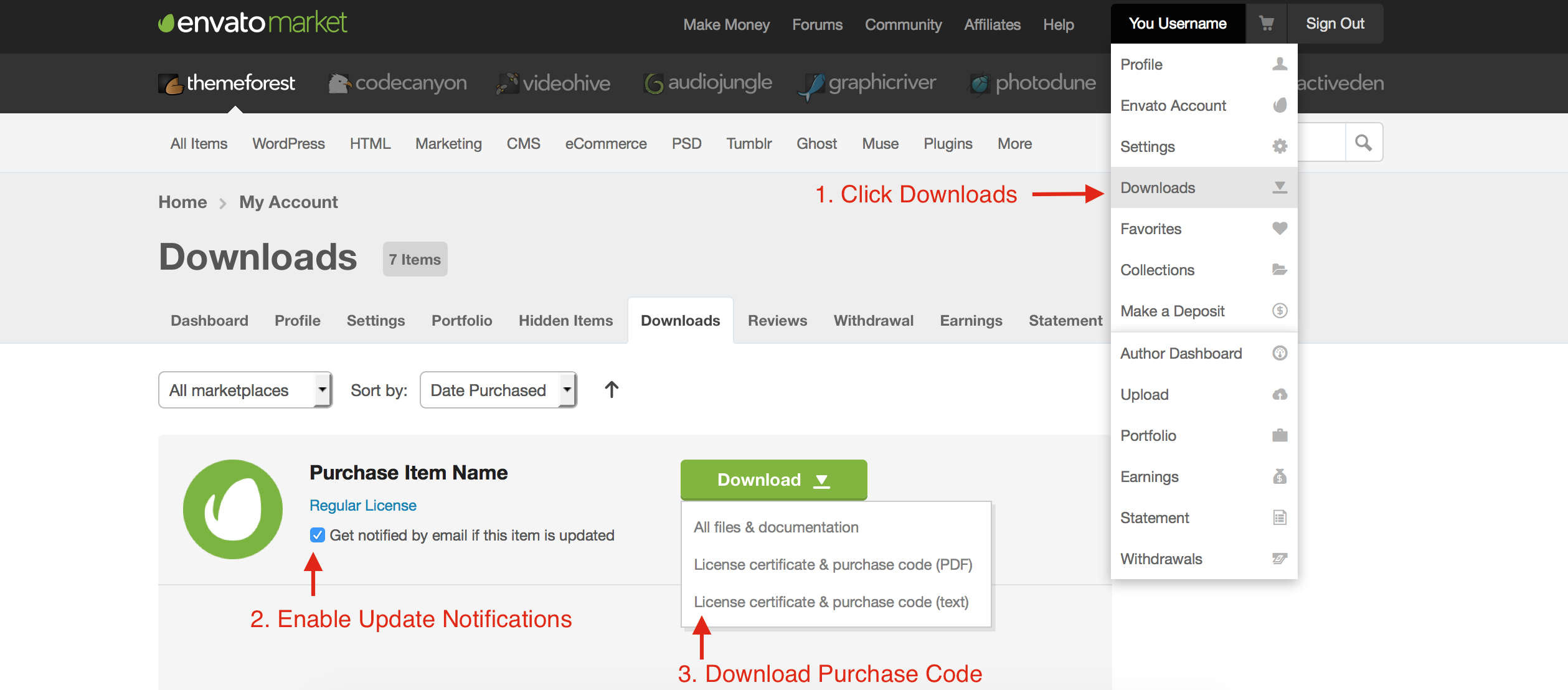The height and width of the screenshot is (690, 1568).
Task: Open the VideoHive marketplace logo
Action: click(x=553, y=83)
